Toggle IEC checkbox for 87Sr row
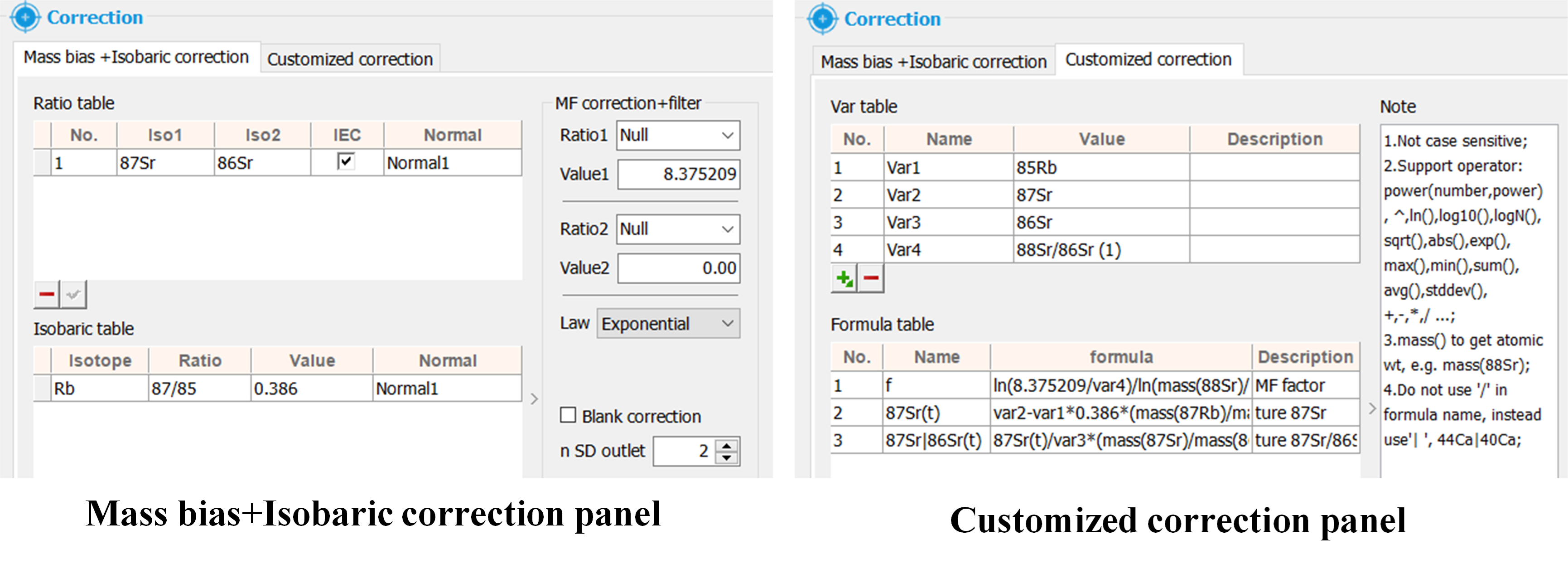This screenshot has width=1568, height=564. [346, 161]
